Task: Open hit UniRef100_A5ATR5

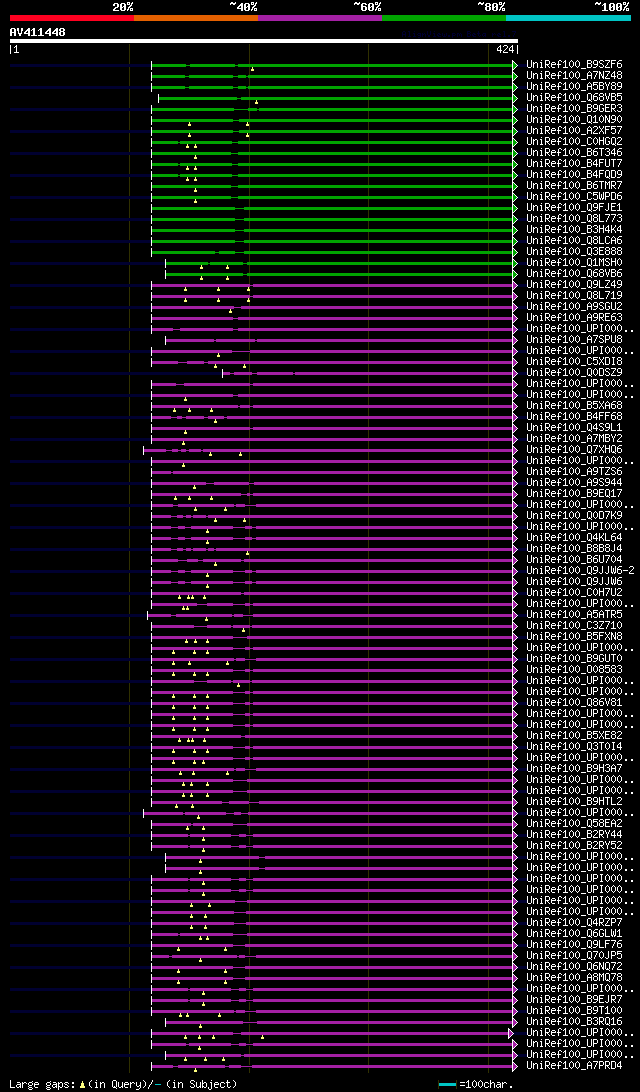Action: point(575,614)
